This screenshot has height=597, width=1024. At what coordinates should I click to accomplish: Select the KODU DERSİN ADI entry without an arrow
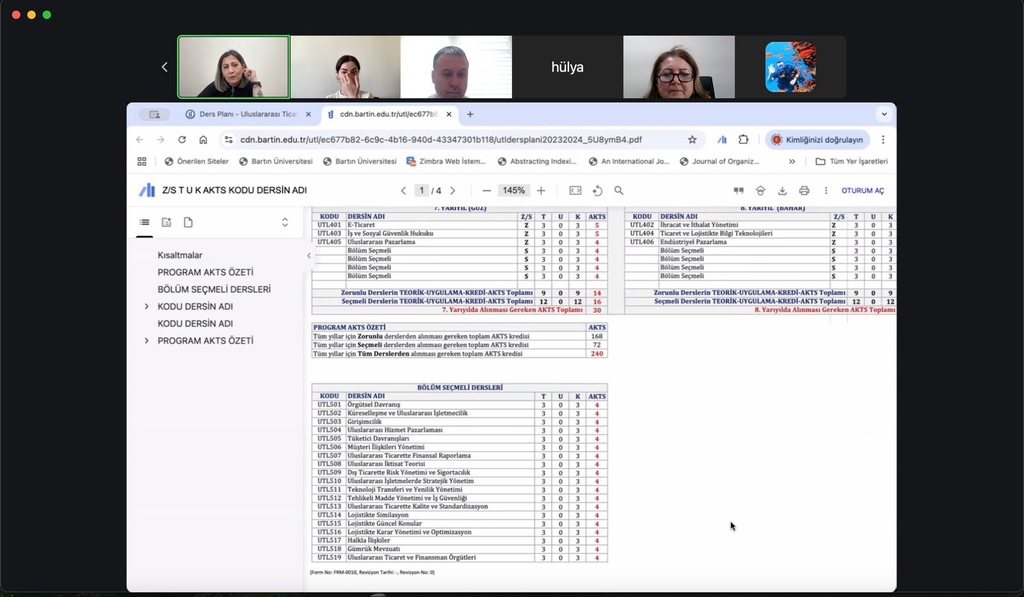click(195, 323)
